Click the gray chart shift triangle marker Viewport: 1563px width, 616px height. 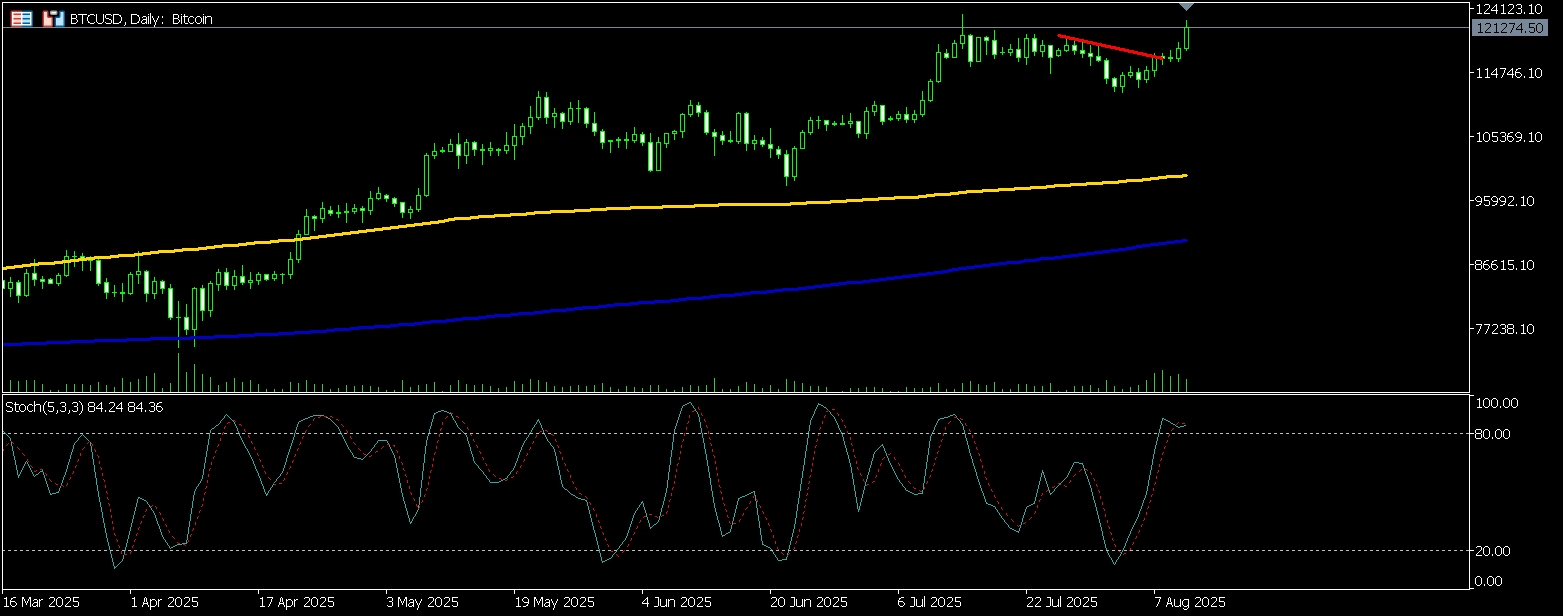pyautogui.click(x=1187, y=7)
